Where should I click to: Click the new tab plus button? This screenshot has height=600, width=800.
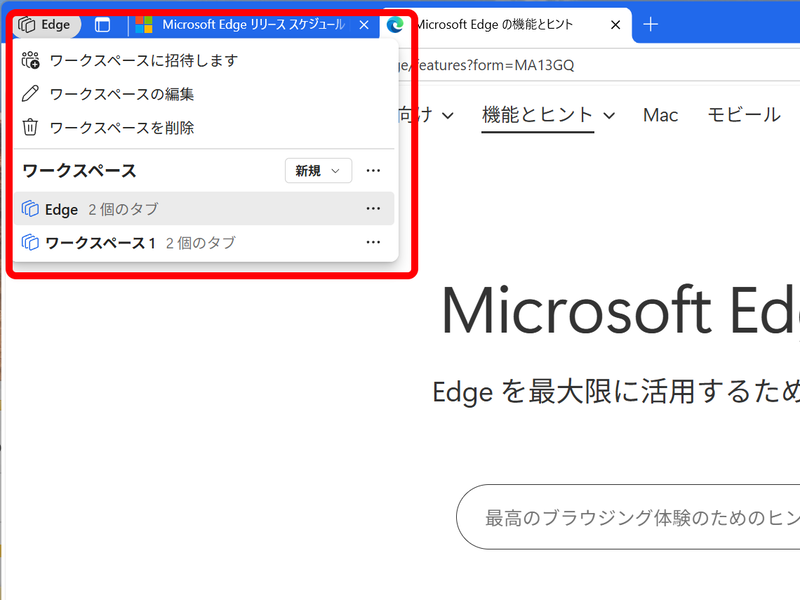651,25
